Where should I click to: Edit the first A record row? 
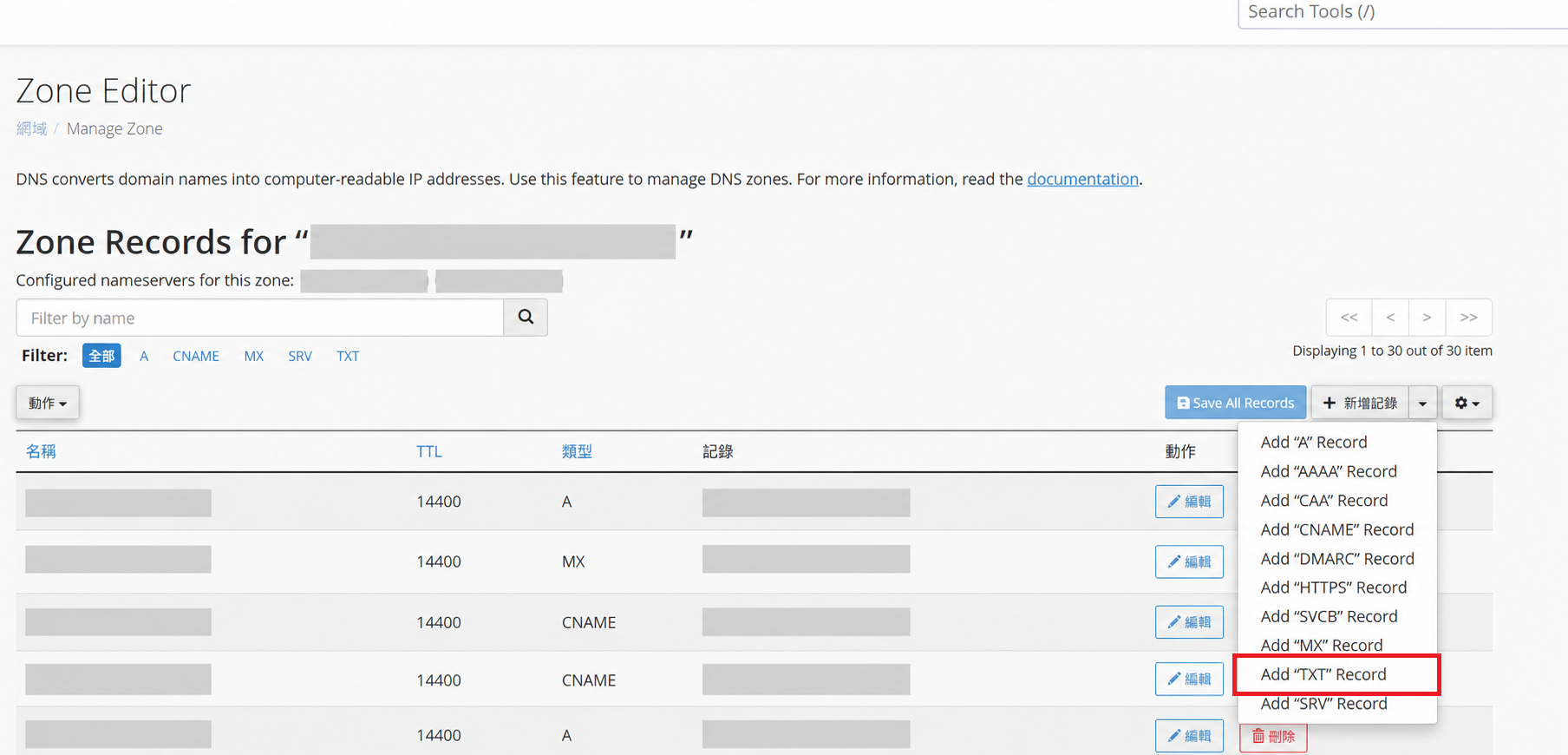point(1189,502)
